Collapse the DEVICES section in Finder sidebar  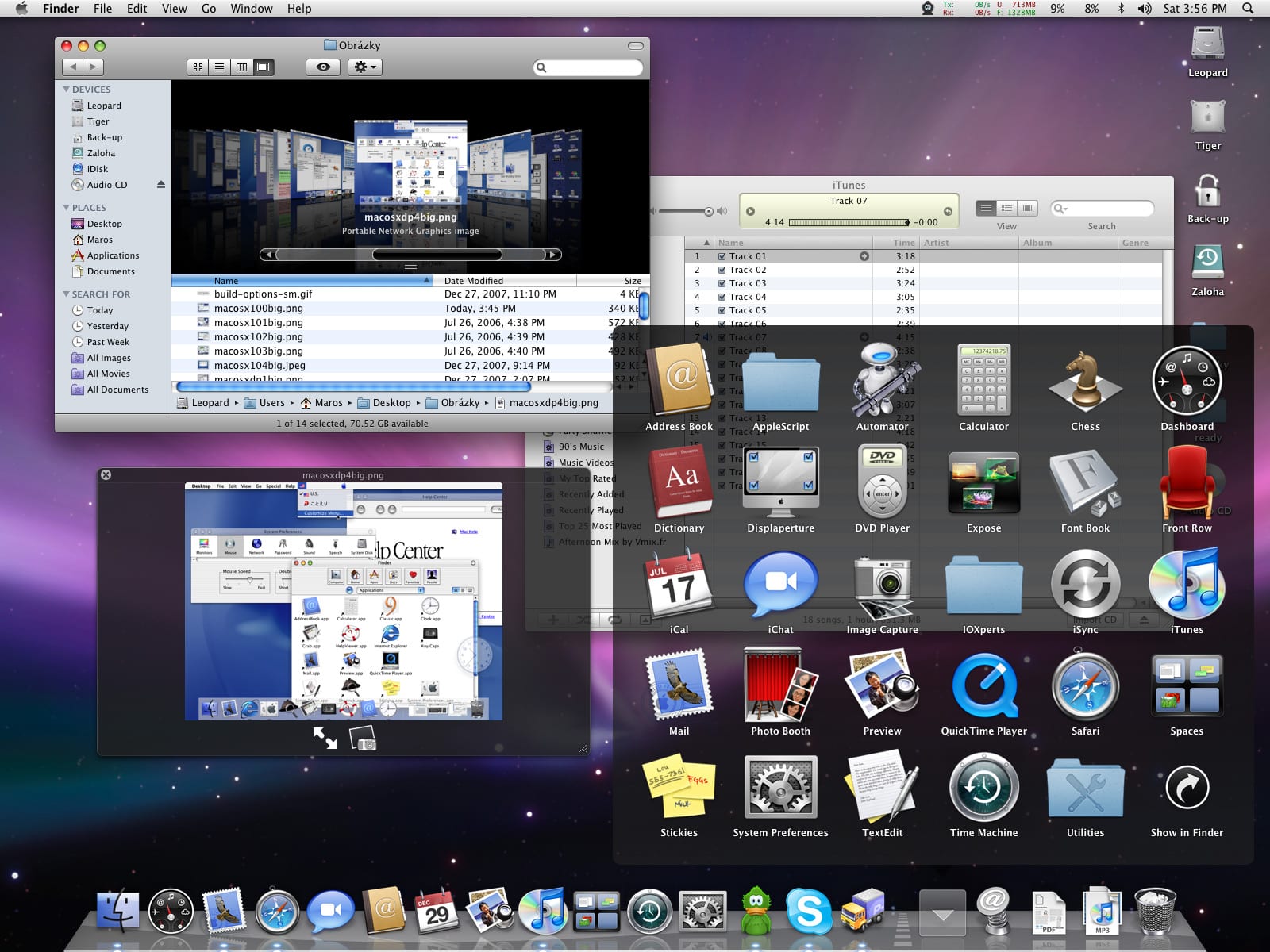67,90
